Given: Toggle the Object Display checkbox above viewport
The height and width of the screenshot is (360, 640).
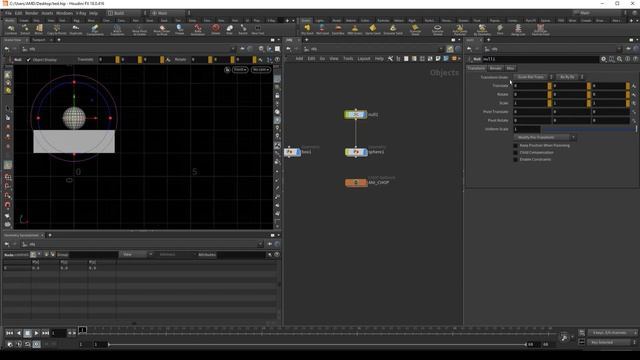Looking at the screenshot, I should click(x=29, y=60).
